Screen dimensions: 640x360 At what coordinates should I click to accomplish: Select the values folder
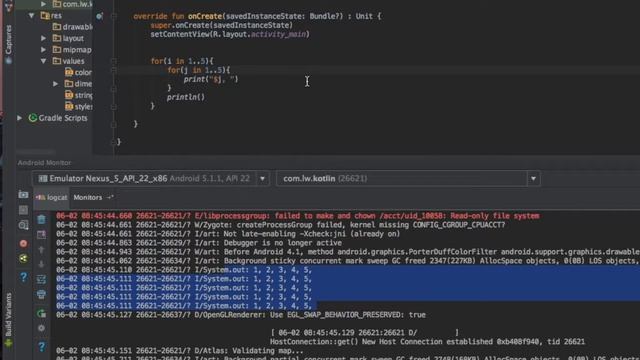tap(68, 61)
